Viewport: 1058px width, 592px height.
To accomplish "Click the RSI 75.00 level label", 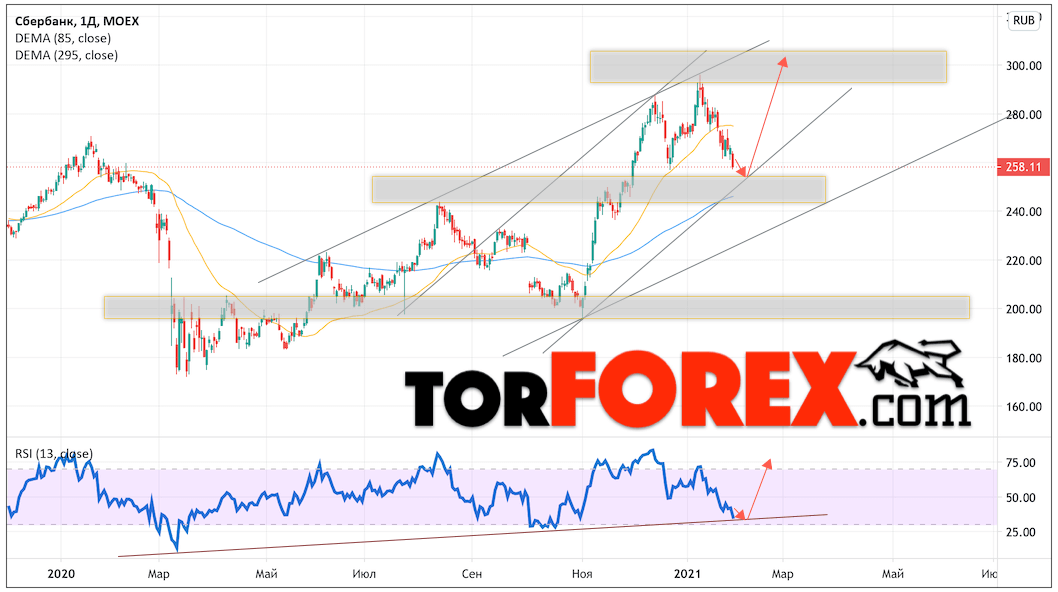I will (1020, 463).
